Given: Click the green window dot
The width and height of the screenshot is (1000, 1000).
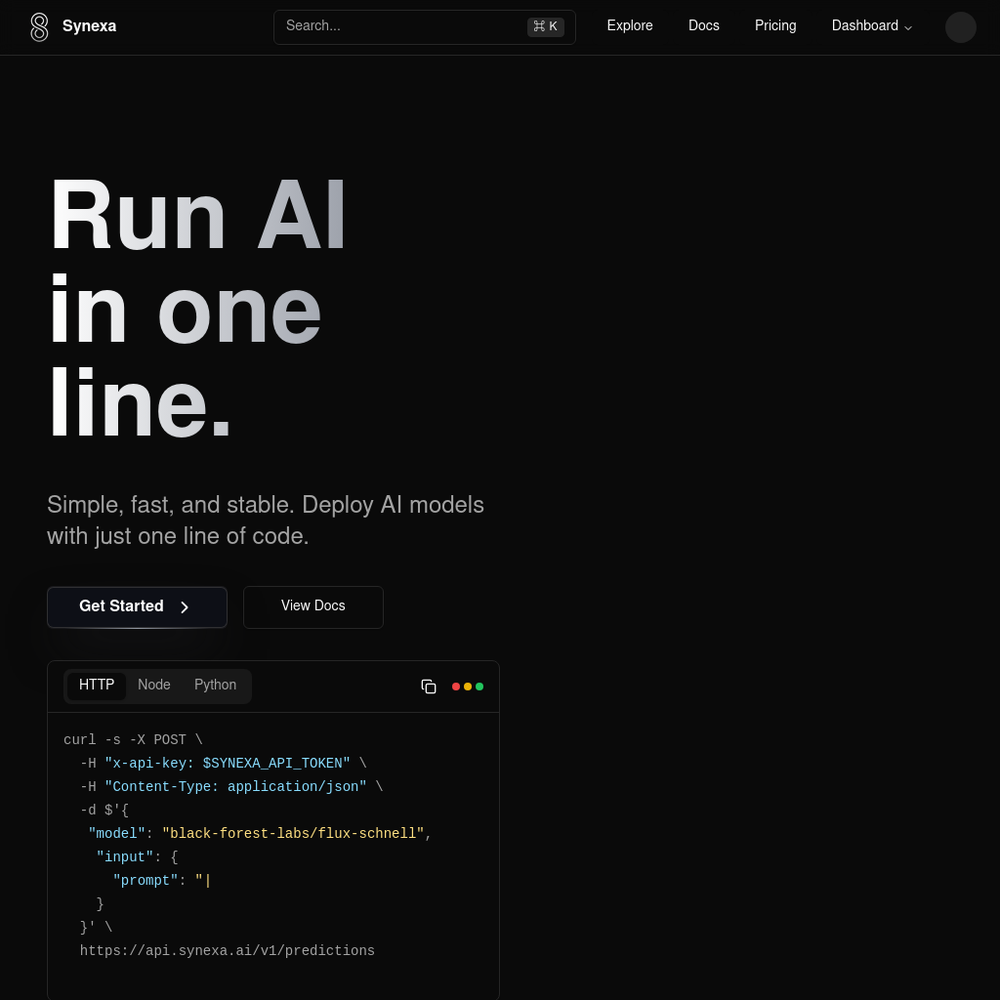Looking at the screenshot, I should [x=480, y=686].
